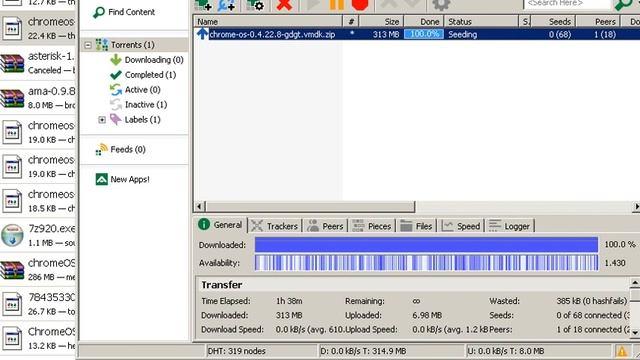640x360 pixels.
Task: Click DHT: 319 nodes in status bar
Action: click(x=236, y=351)
